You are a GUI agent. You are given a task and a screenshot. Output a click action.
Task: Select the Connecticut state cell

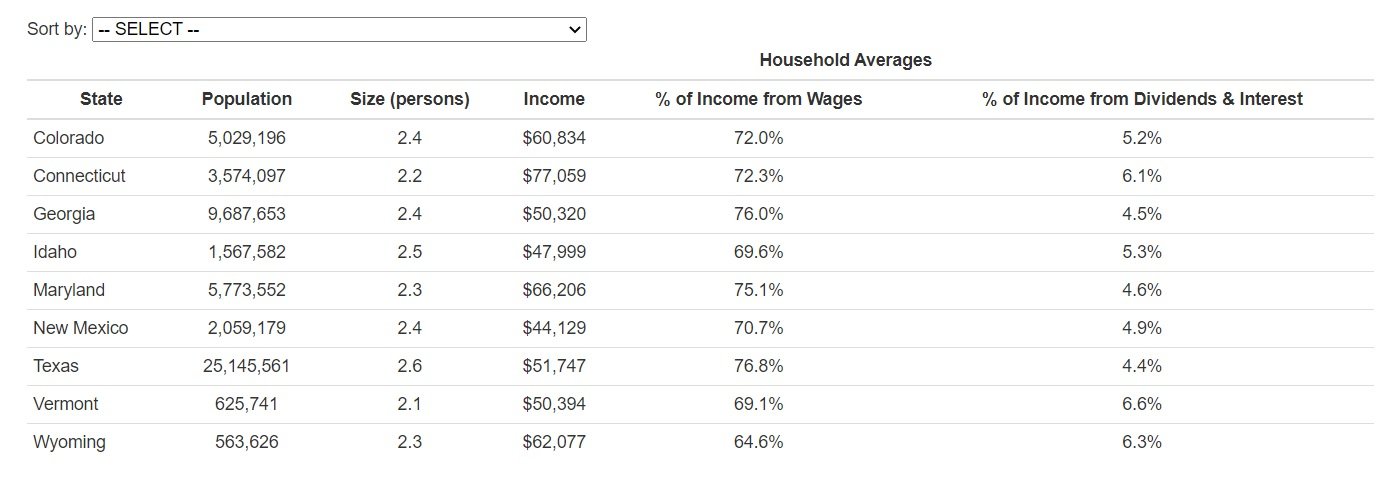click(79, 176)
